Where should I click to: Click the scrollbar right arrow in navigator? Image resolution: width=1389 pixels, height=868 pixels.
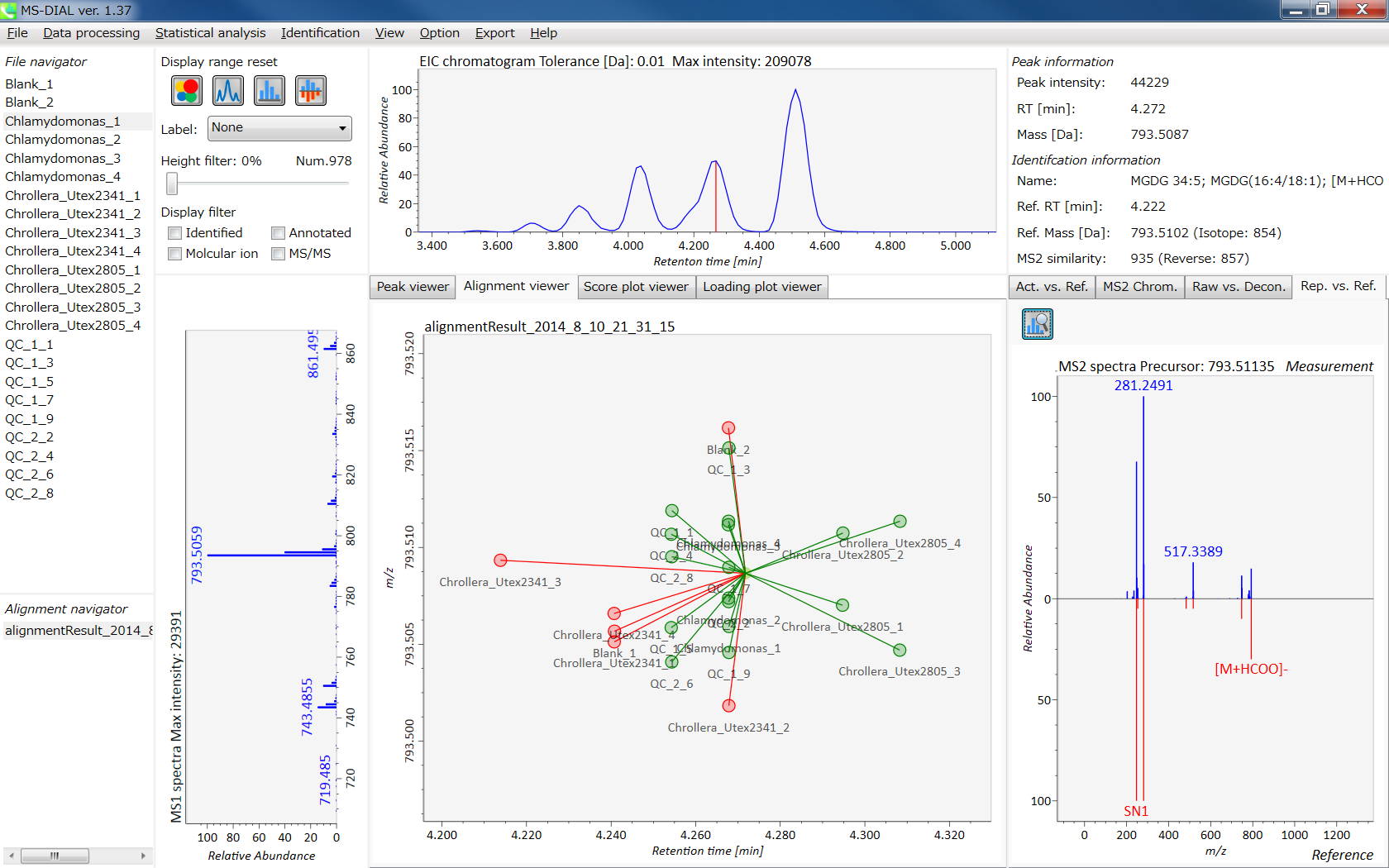(x=144, y=856)
